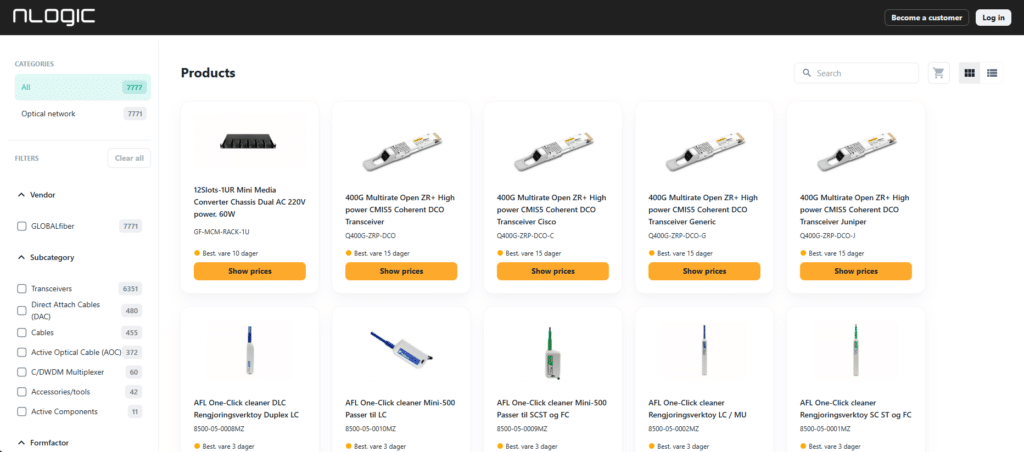The height and width of the screenshot is (452, 1024).
Task: Enable the Transceivers subcategory filter
Action: 22,289
